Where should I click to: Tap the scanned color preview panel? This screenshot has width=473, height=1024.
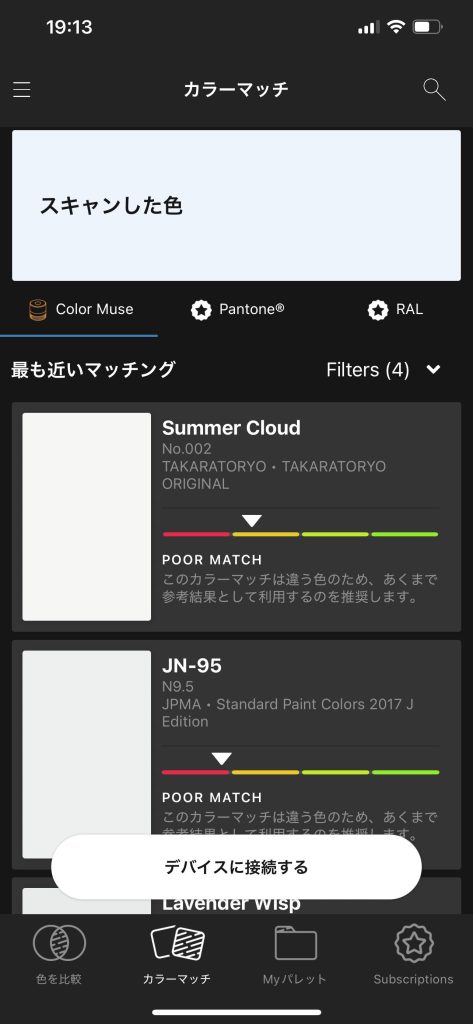[x=236, y=205]
